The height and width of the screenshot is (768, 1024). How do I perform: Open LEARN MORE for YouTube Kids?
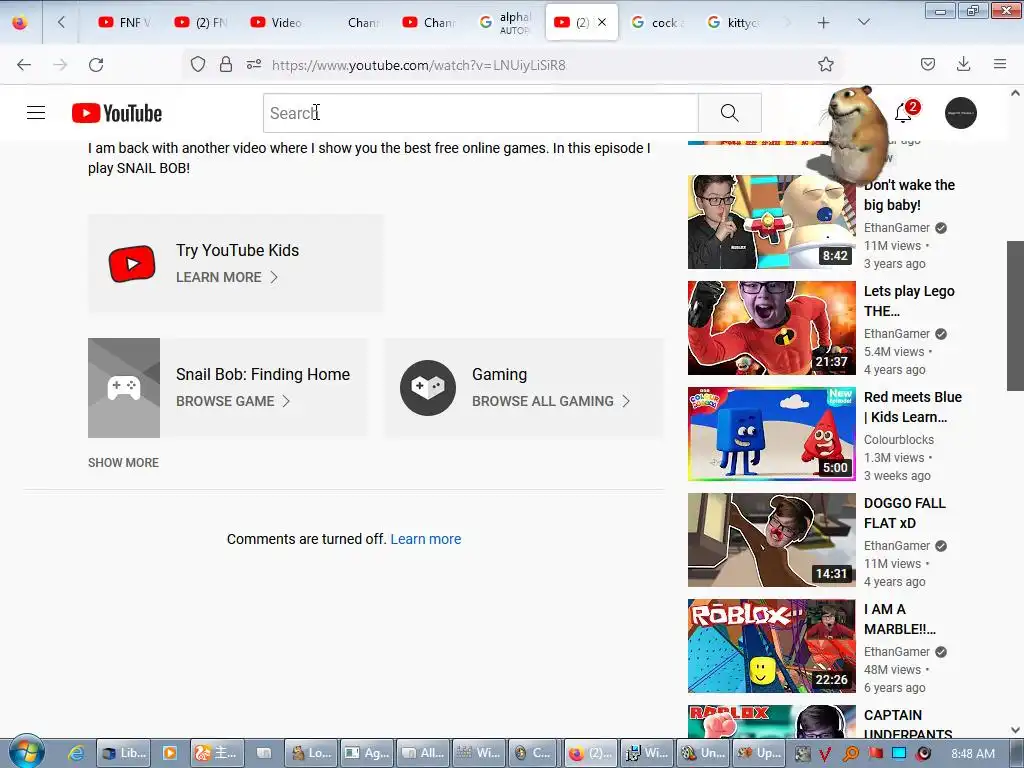tap(227, 277)
